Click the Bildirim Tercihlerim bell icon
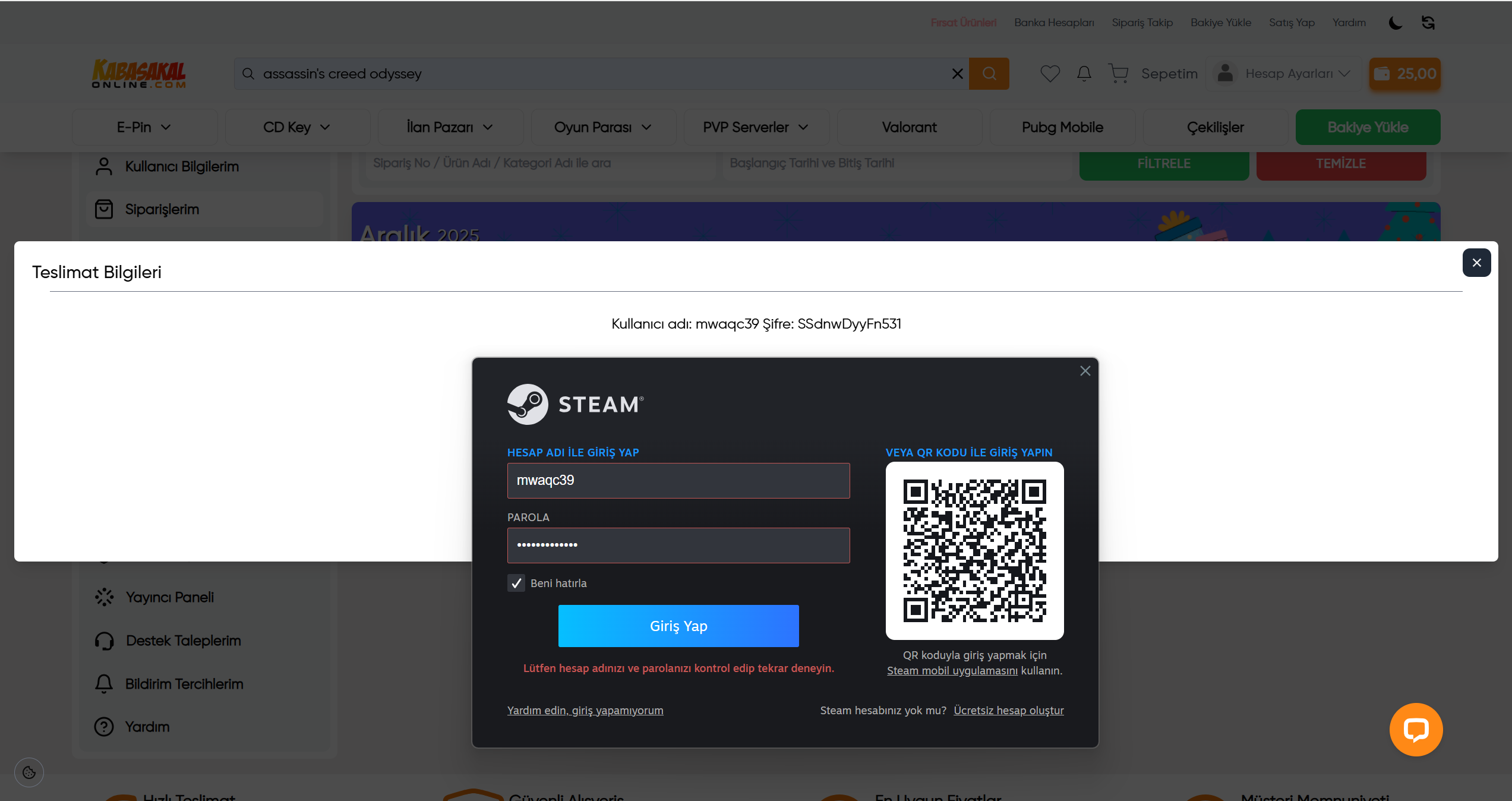This screenshot has height=801, width=1512. pyautogui.click(x=104, y=684)
